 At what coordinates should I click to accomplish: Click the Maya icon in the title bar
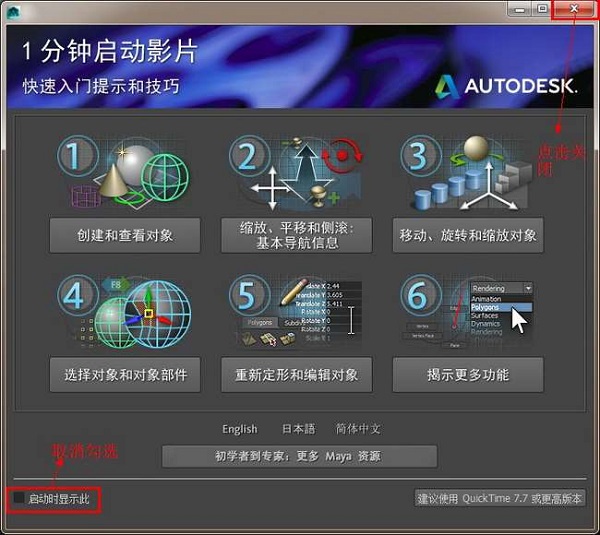coord(13,12)
